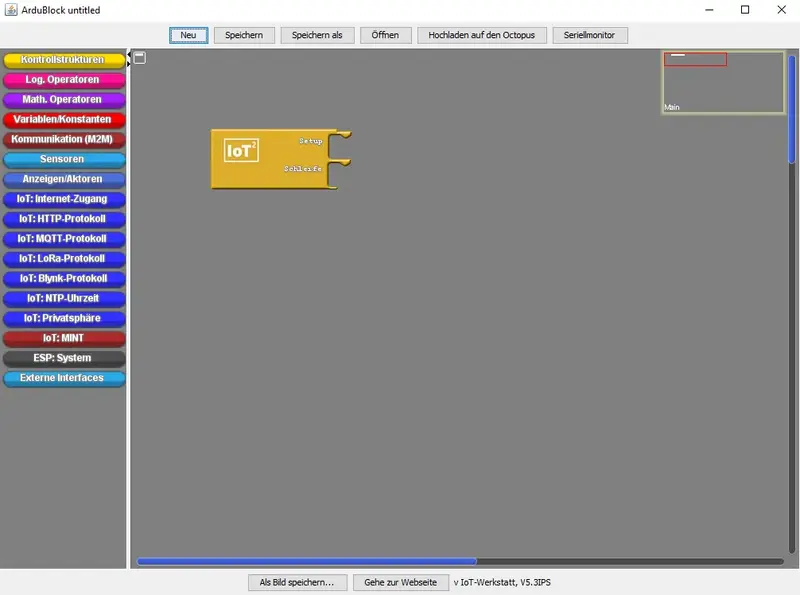This screenshot has width=800, height=595.
Task: Click Hochladen auf den Octopus
Action: point(481,35)
